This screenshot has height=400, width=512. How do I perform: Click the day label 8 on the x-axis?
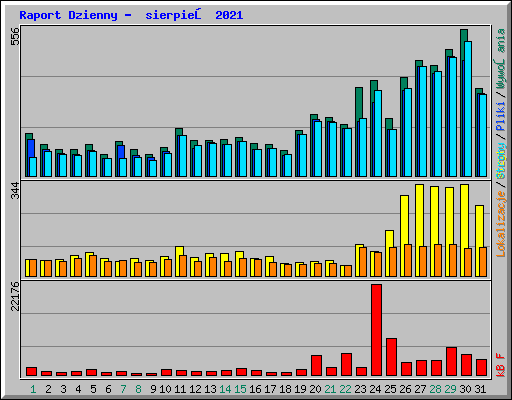click(138, 389)
